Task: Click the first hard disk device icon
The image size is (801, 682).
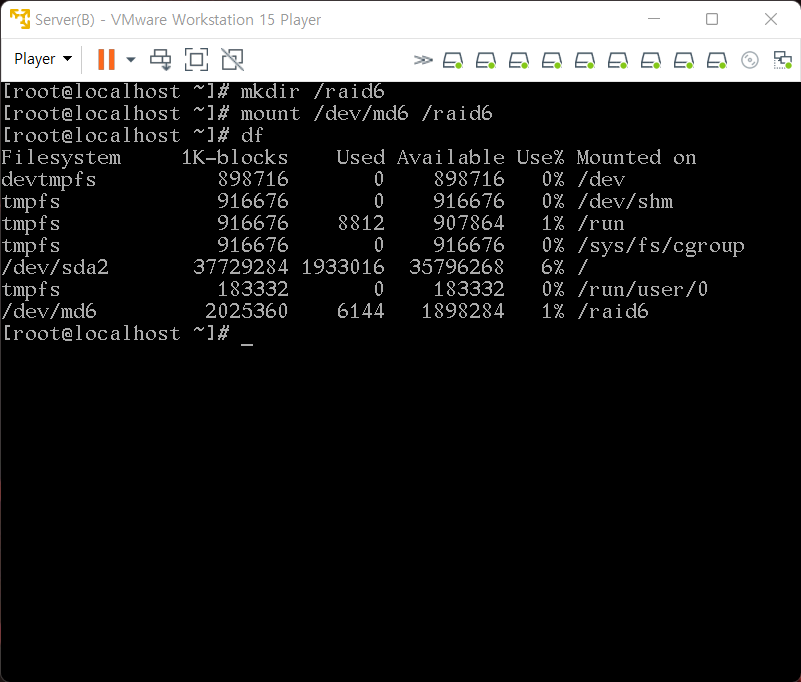Action: pyautogui.click(x=453, y=60)
